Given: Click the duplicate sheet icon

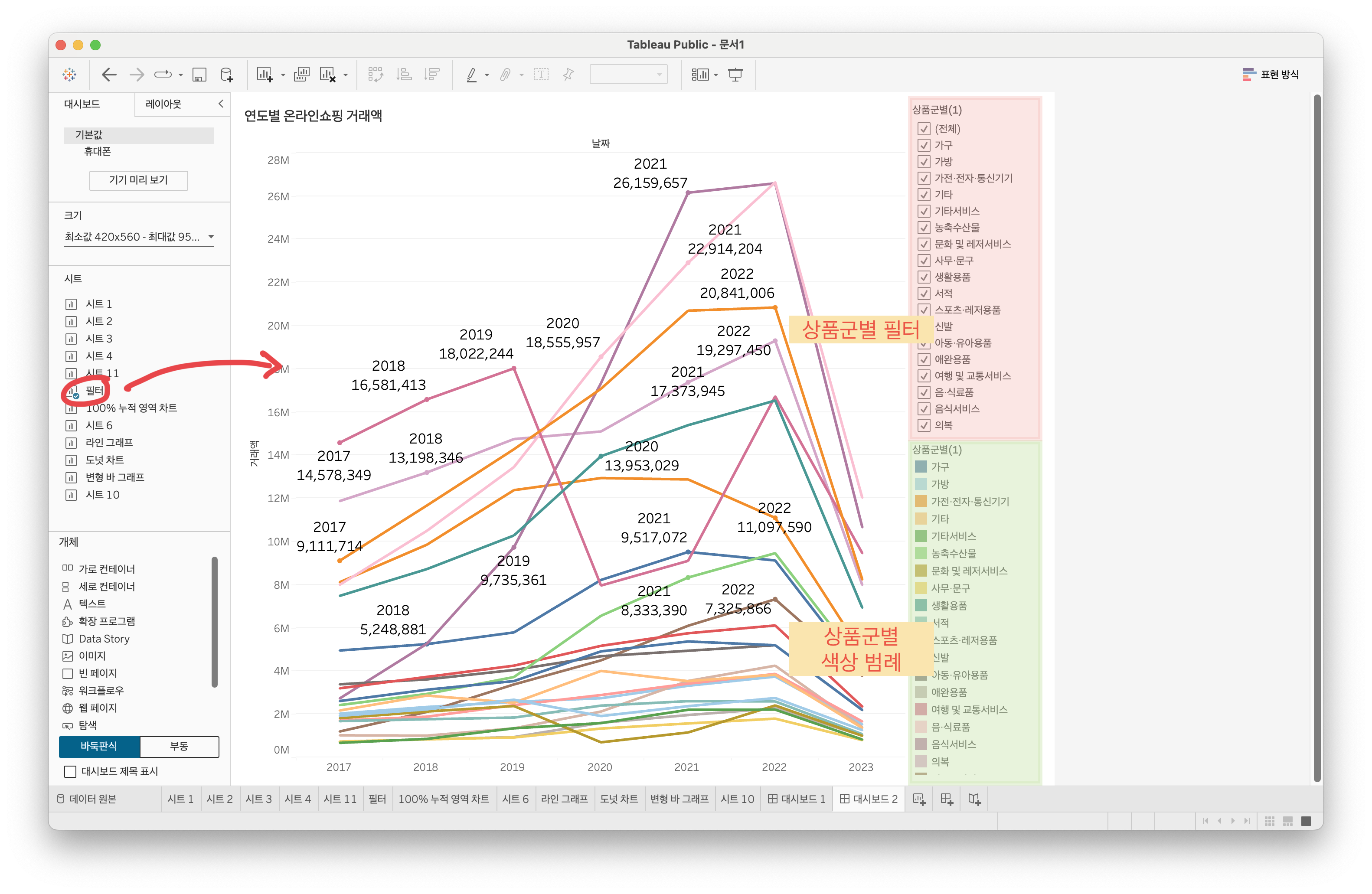Looking at the screenshot, I should pos(301,75).
